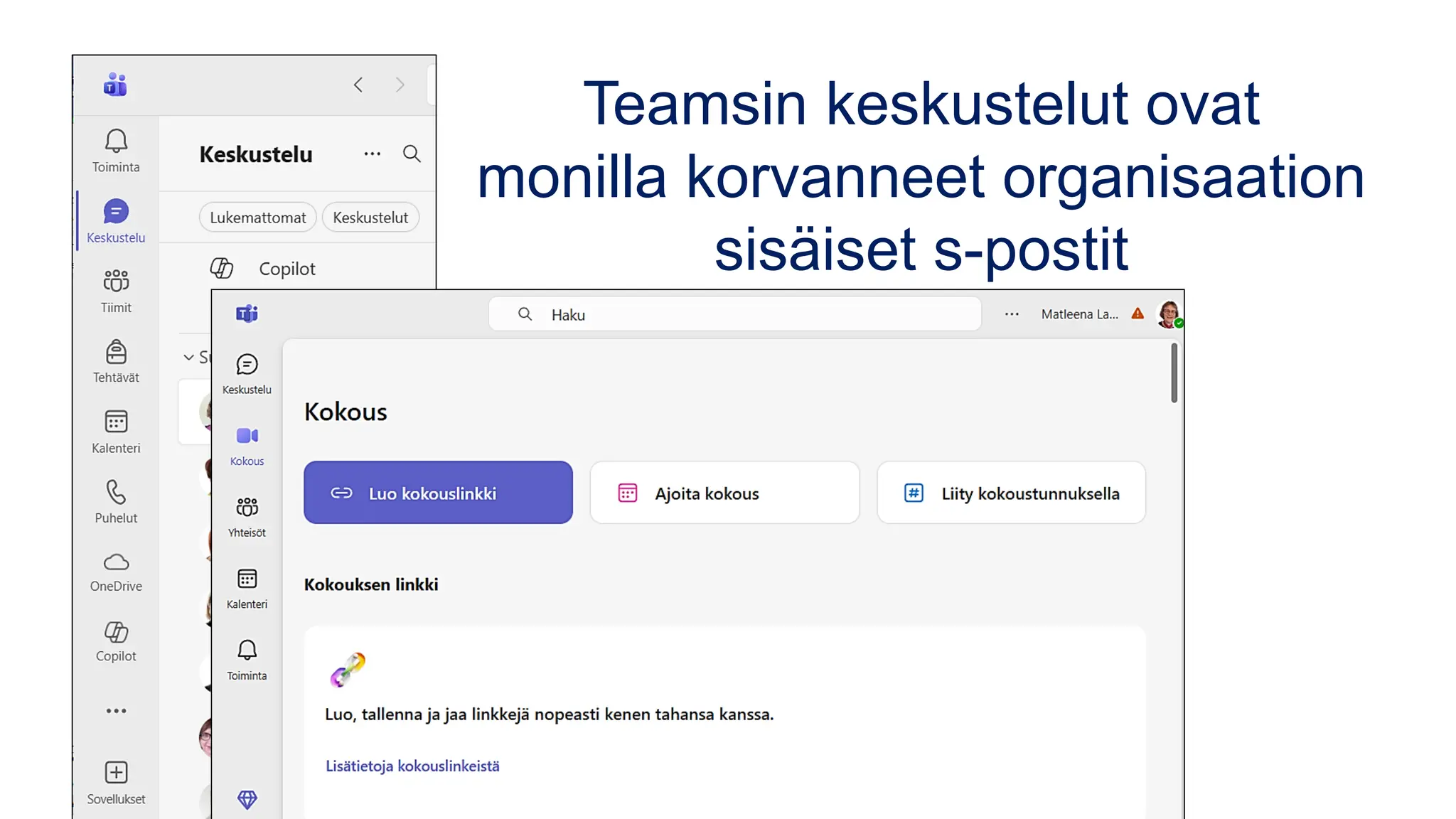Screen dimensions: 1456x819
Task: Open OneDrive in the back Teams sidebar
Action: pyautogui.click(x=116, y=572)
